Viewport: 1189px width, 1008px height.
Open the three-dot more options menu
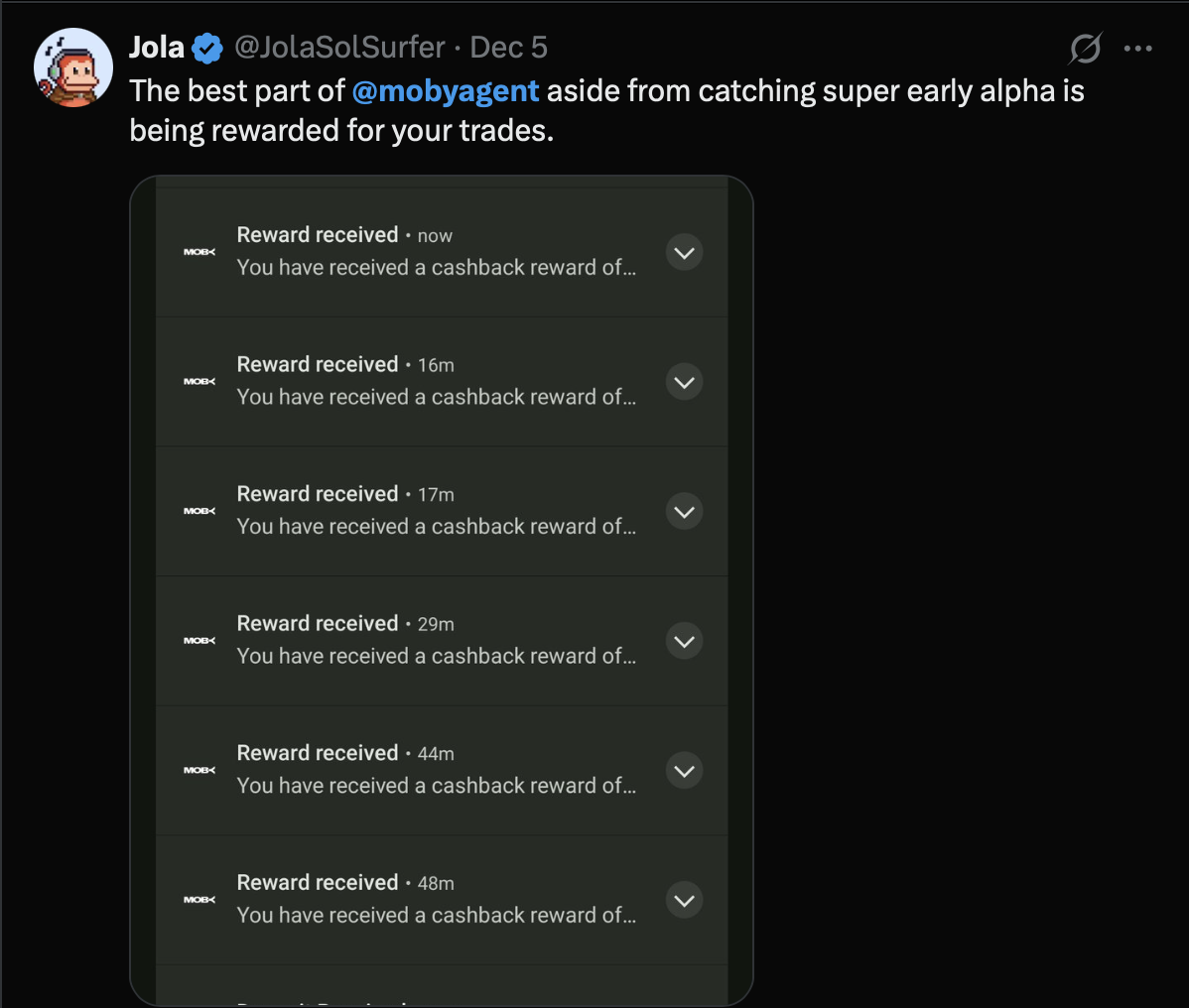click(1137, 48)
